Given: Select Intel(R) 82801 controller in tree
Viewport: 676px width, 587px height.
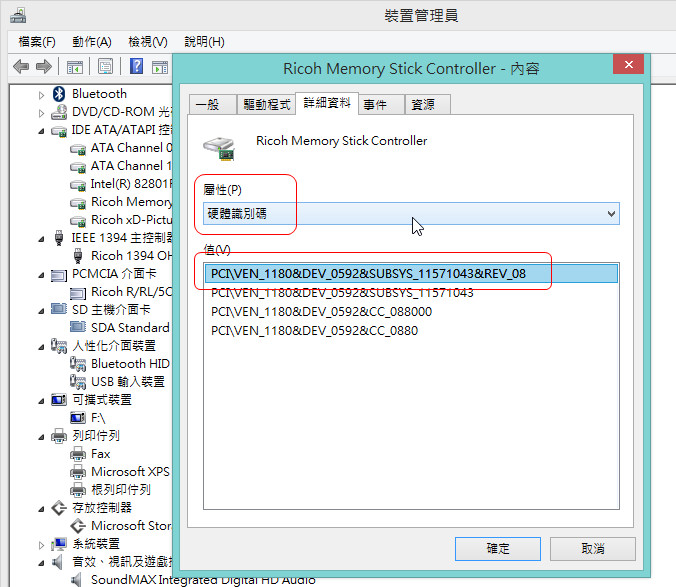Looking at the screenshot, I should pos(131,184).
